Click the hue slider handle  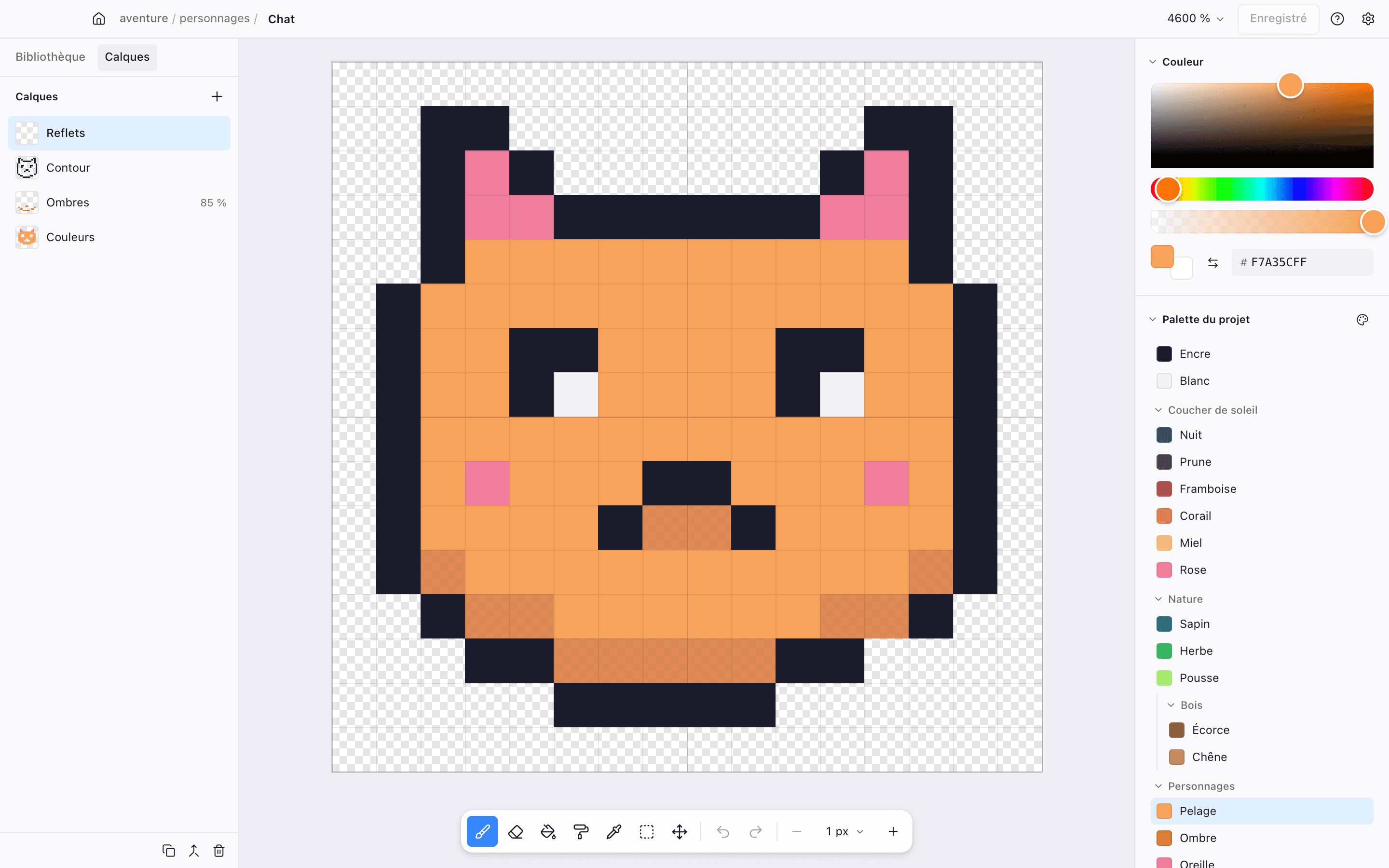(x=1168, y=189)
